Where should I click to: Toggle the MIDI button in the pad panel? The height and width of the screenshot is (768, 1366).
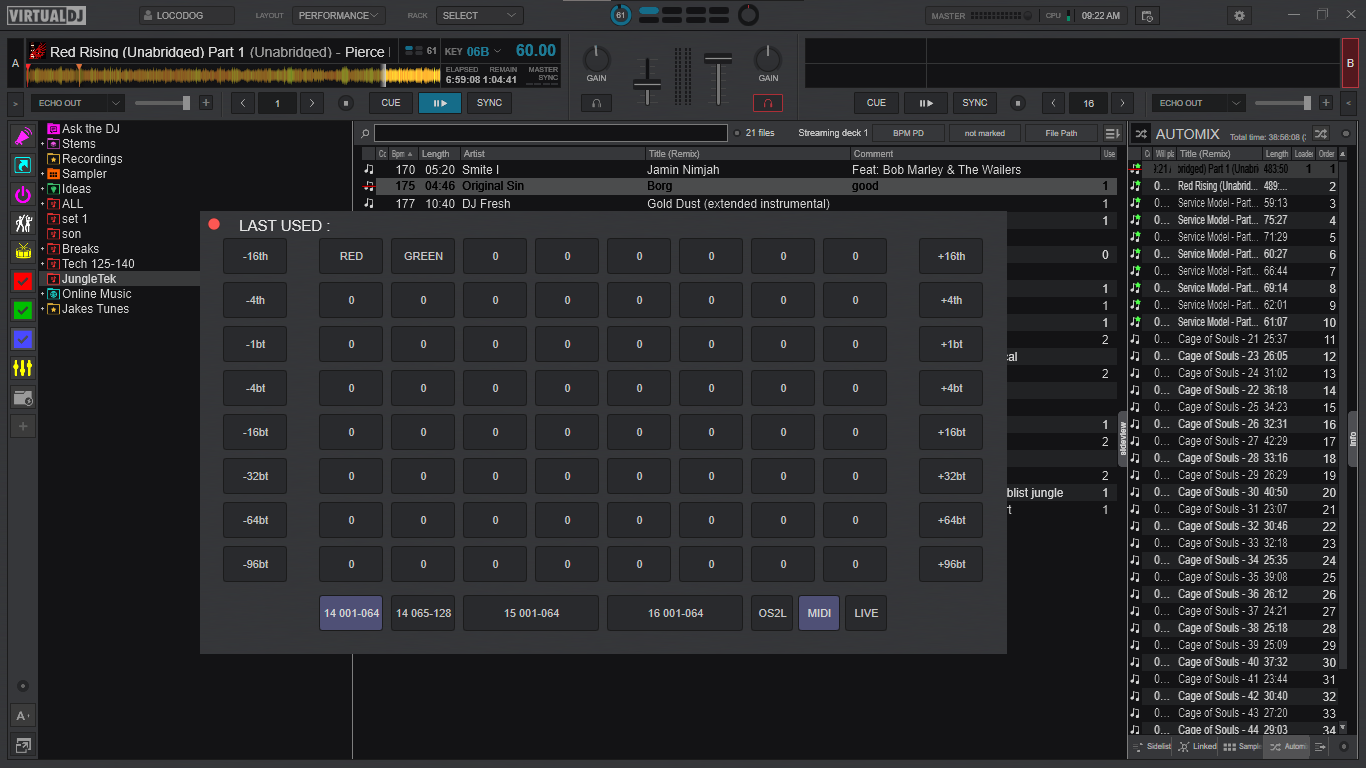pos(819,613)
